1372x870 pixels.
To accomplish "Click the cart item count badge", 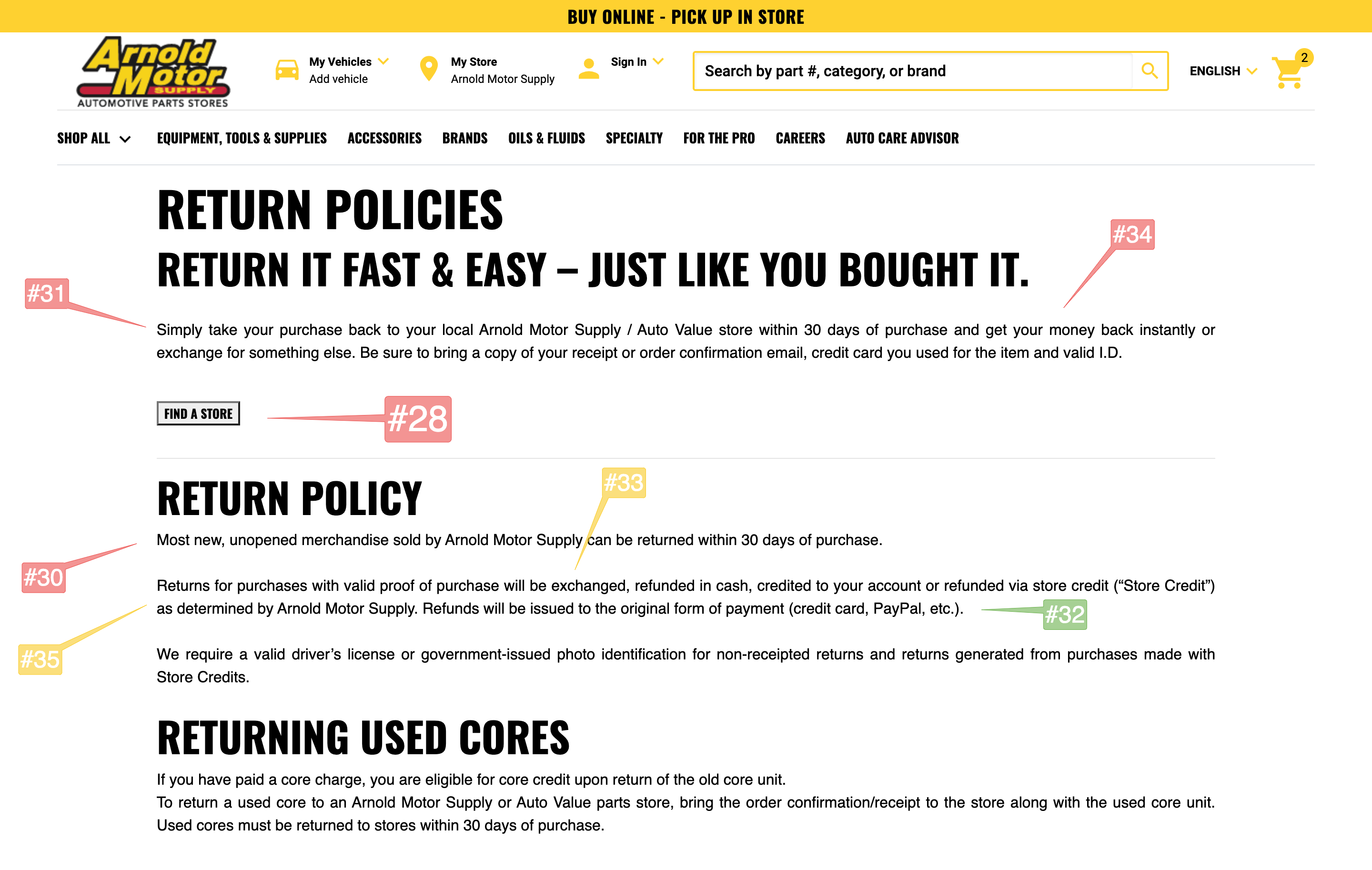I will click(1303, 58).
